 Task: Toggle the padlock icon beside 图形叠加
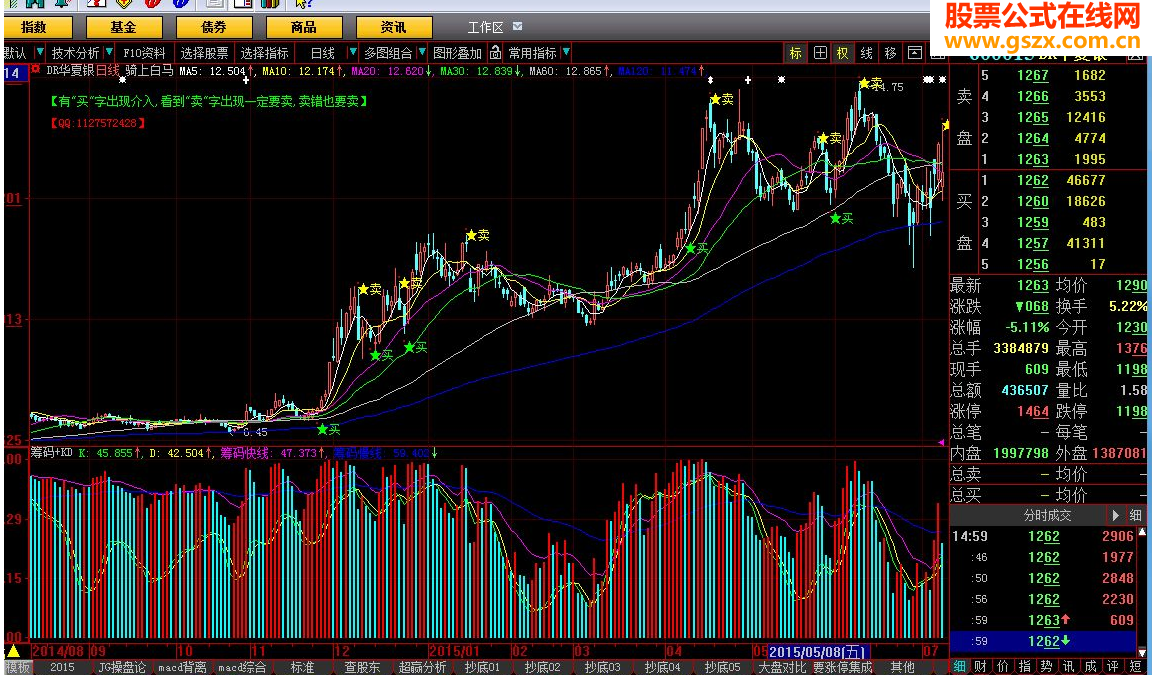[495, 52]
